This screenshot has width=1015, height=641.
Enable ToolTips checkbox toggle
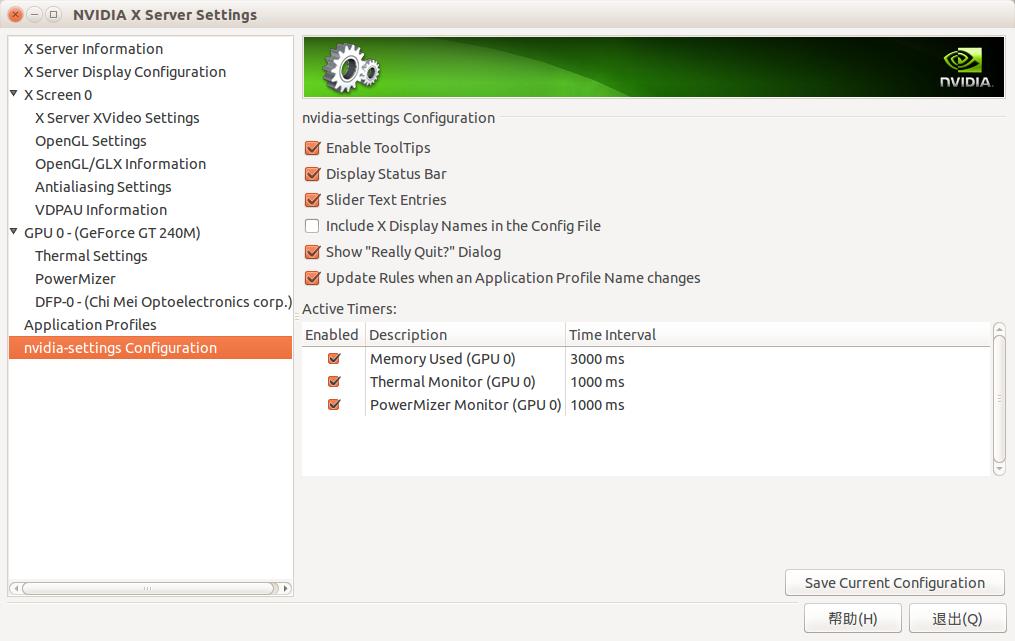[313, 148]
